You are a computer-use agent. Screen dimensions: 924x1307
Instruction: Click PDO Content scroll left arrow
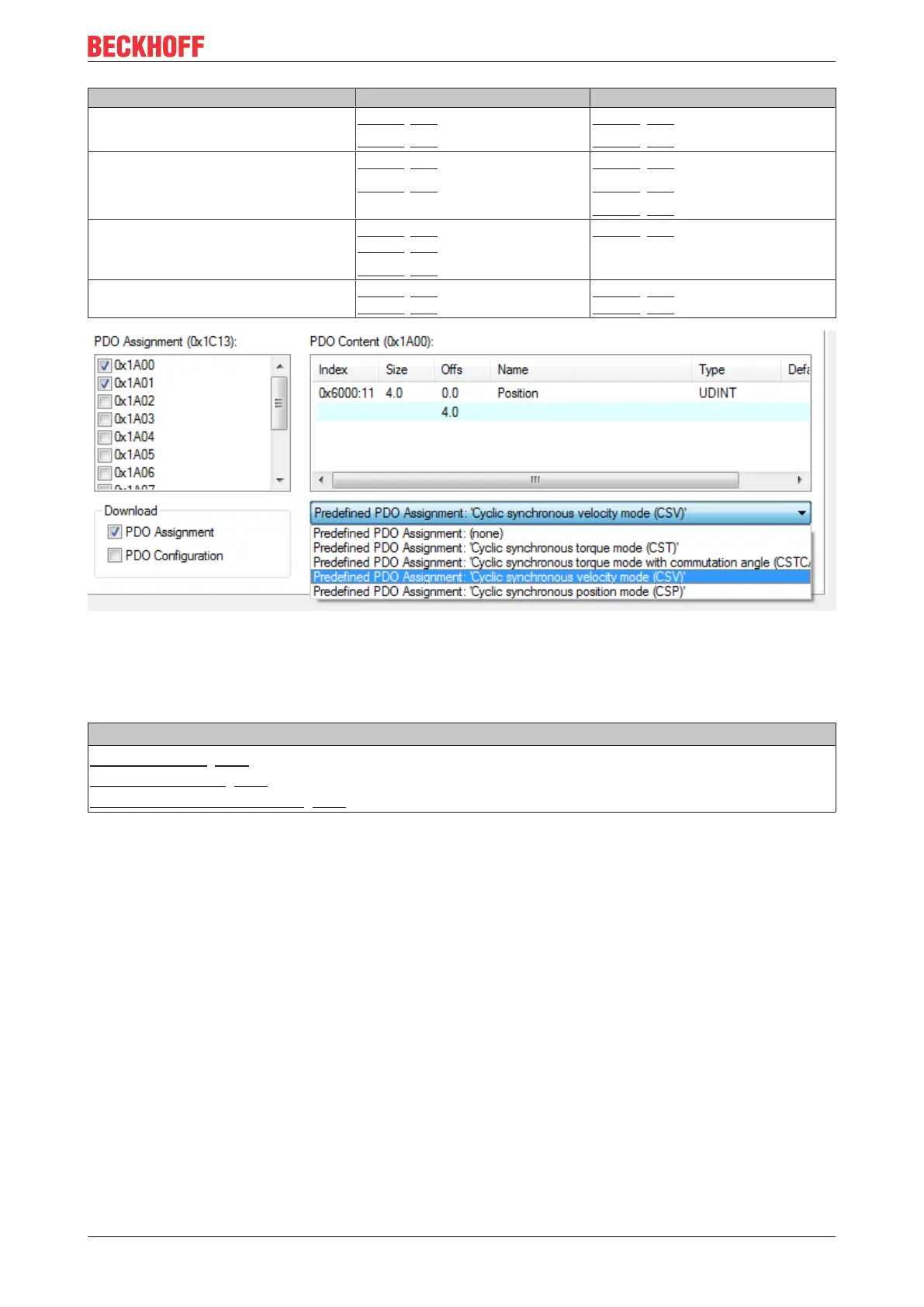[x=321, y=480]
